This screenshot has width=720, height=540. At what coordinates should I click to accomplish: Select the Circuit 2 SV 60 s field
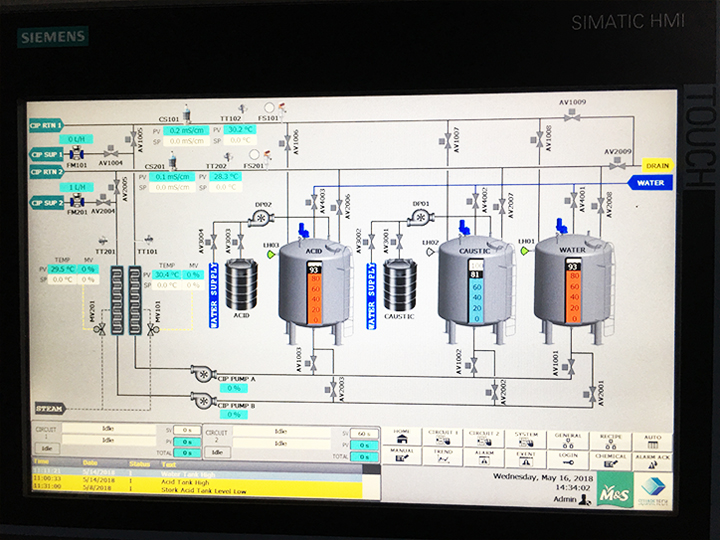coord(364,434)
